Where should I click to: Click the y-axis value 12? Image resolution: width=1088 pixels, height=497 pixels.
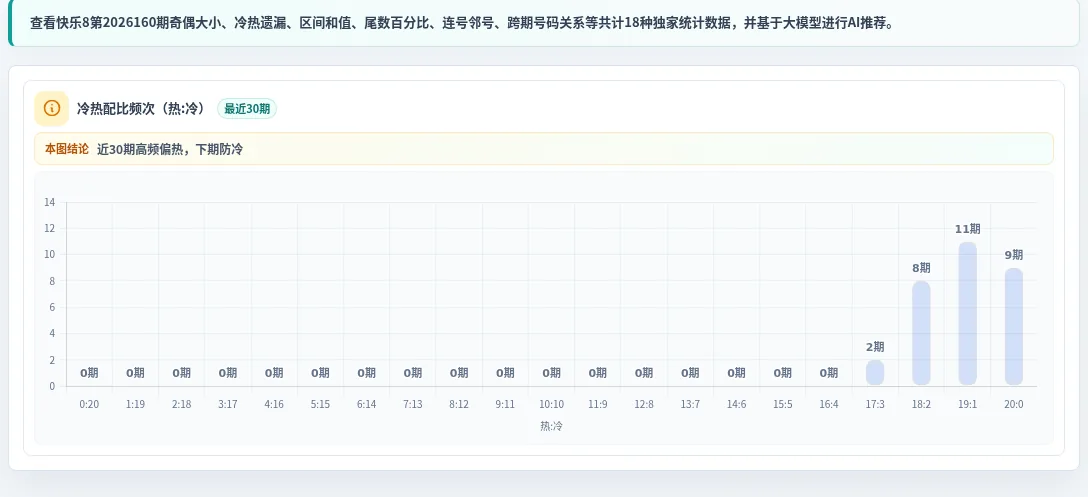49,228
